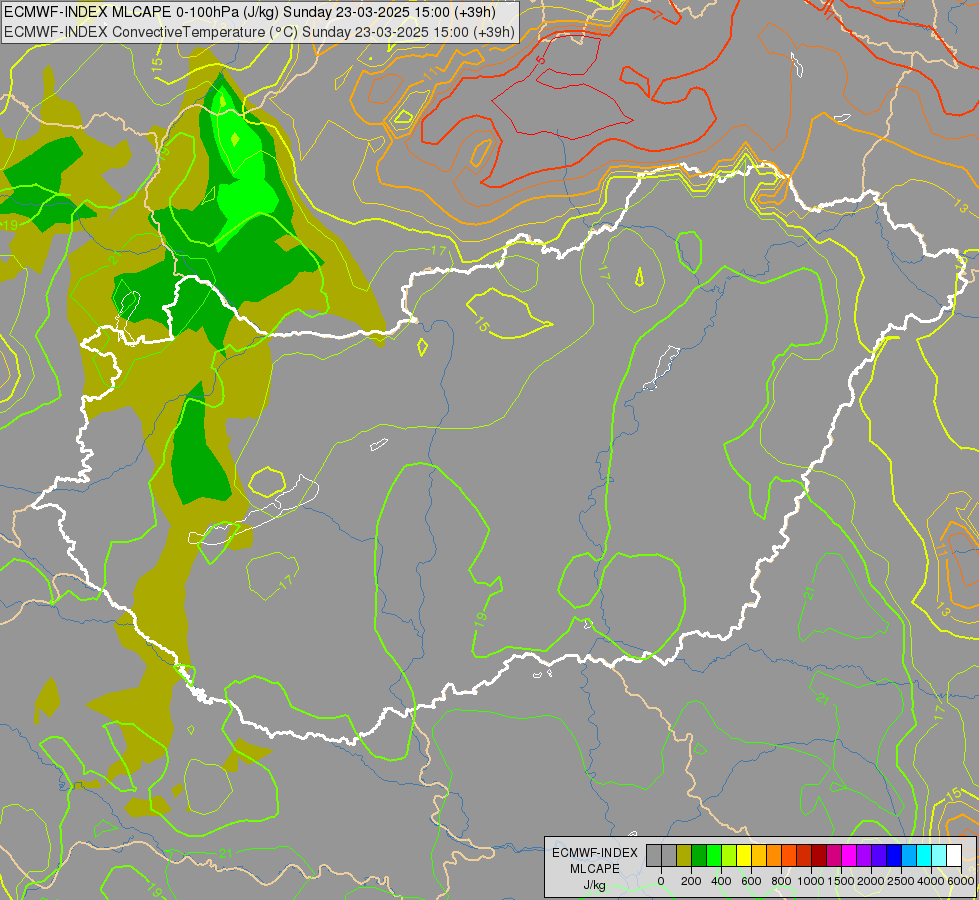This screenshot has width=979, height=900.
Task: Select the bright green legend swatch before 400
Action: 714,855
